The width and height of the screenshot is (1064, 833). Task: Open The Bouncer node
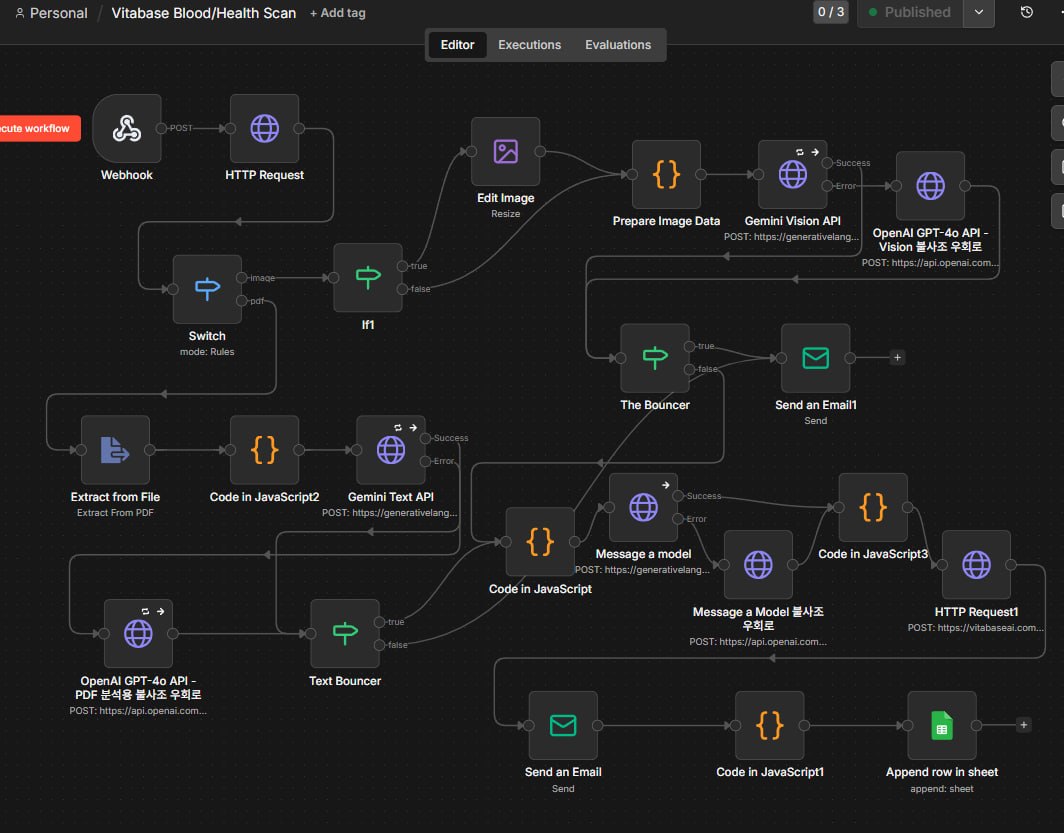[x=655, y=357]
